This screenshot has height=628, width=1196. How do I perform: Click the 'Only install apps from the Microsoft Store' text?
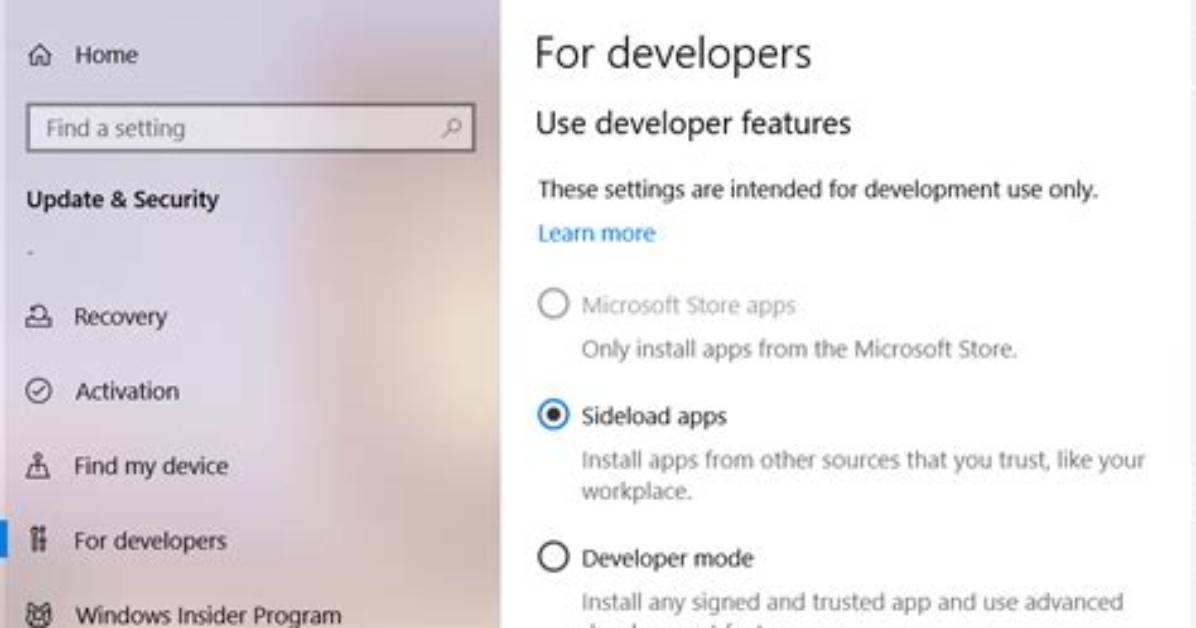click(799, 349)
